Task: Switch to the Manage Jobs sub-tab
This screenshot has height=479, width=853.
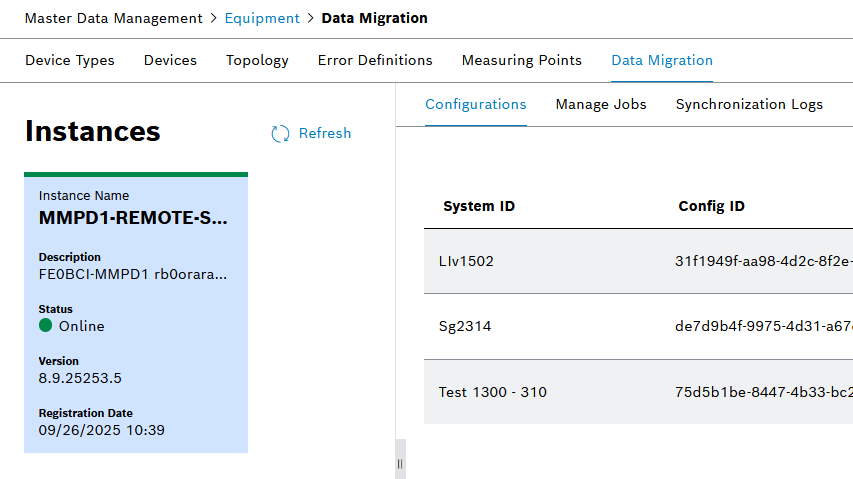Action: pos(601,104)
